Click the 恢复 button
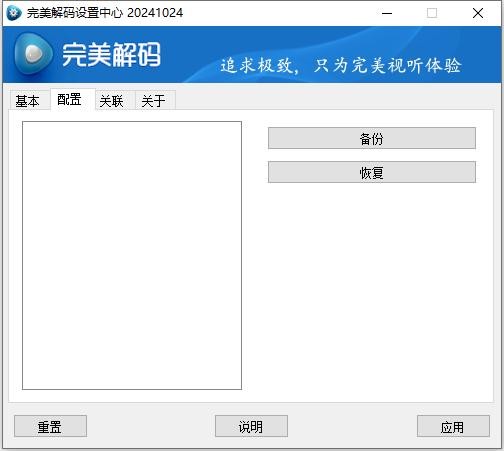 click(372, 172)
